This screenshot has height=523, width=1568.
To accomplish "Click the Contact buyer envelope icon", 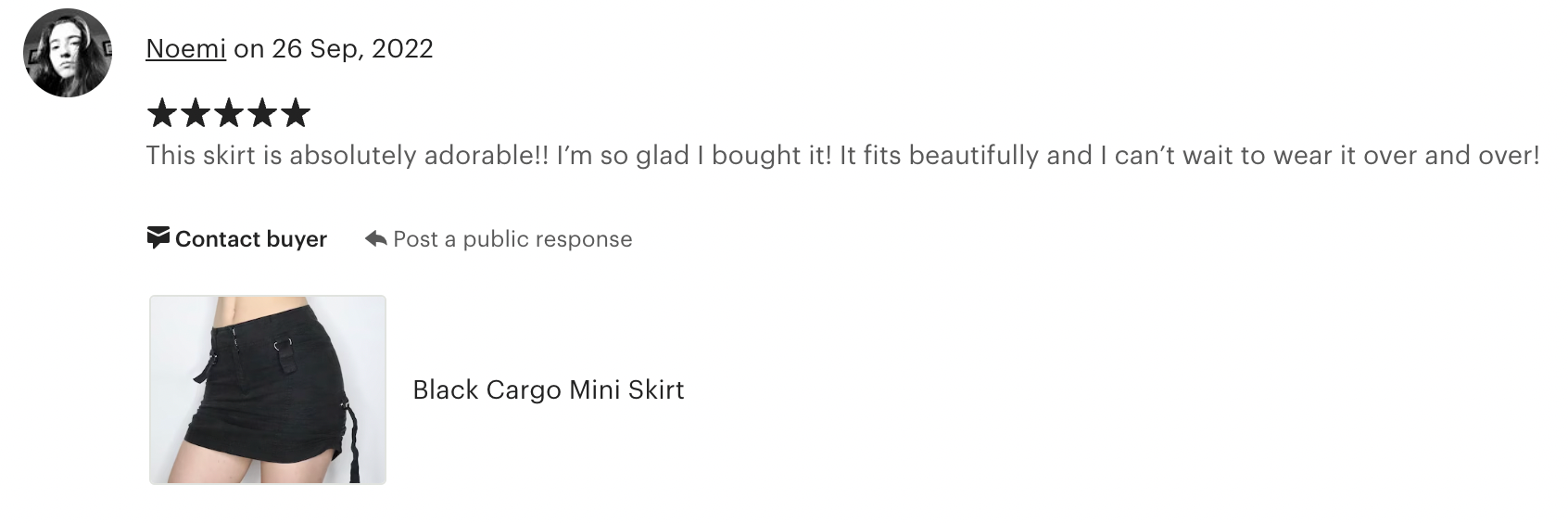I will [x=158, y=238].
